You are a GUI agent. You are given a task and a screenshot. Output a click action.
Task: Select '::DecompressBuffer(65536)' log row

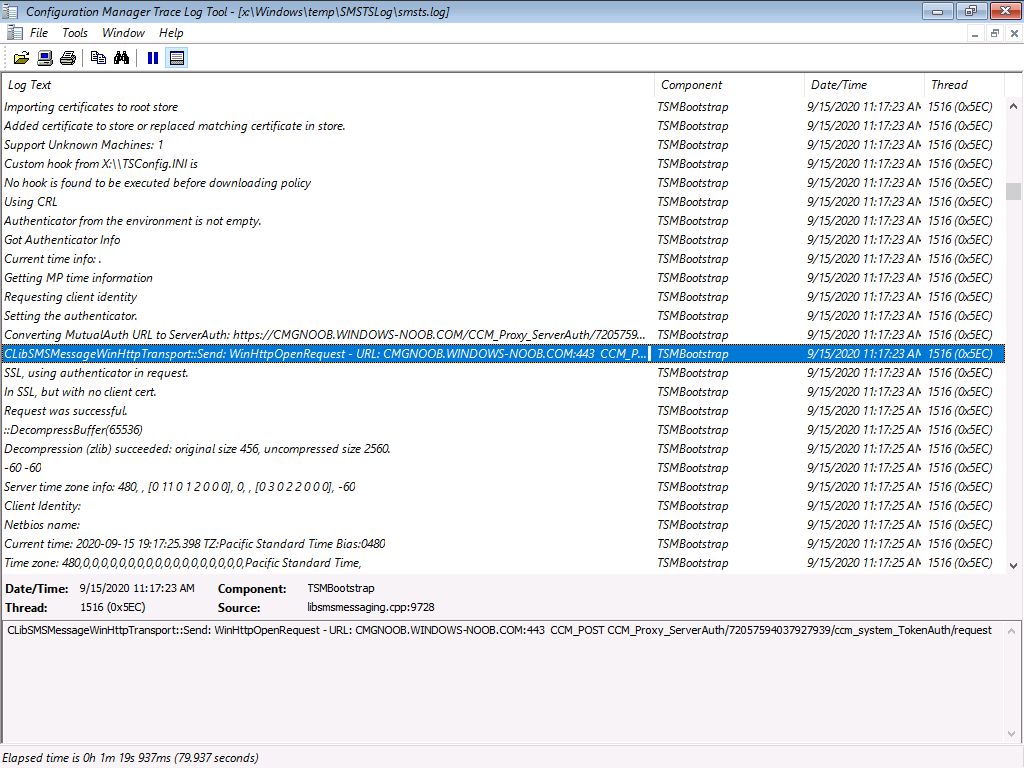503,430
